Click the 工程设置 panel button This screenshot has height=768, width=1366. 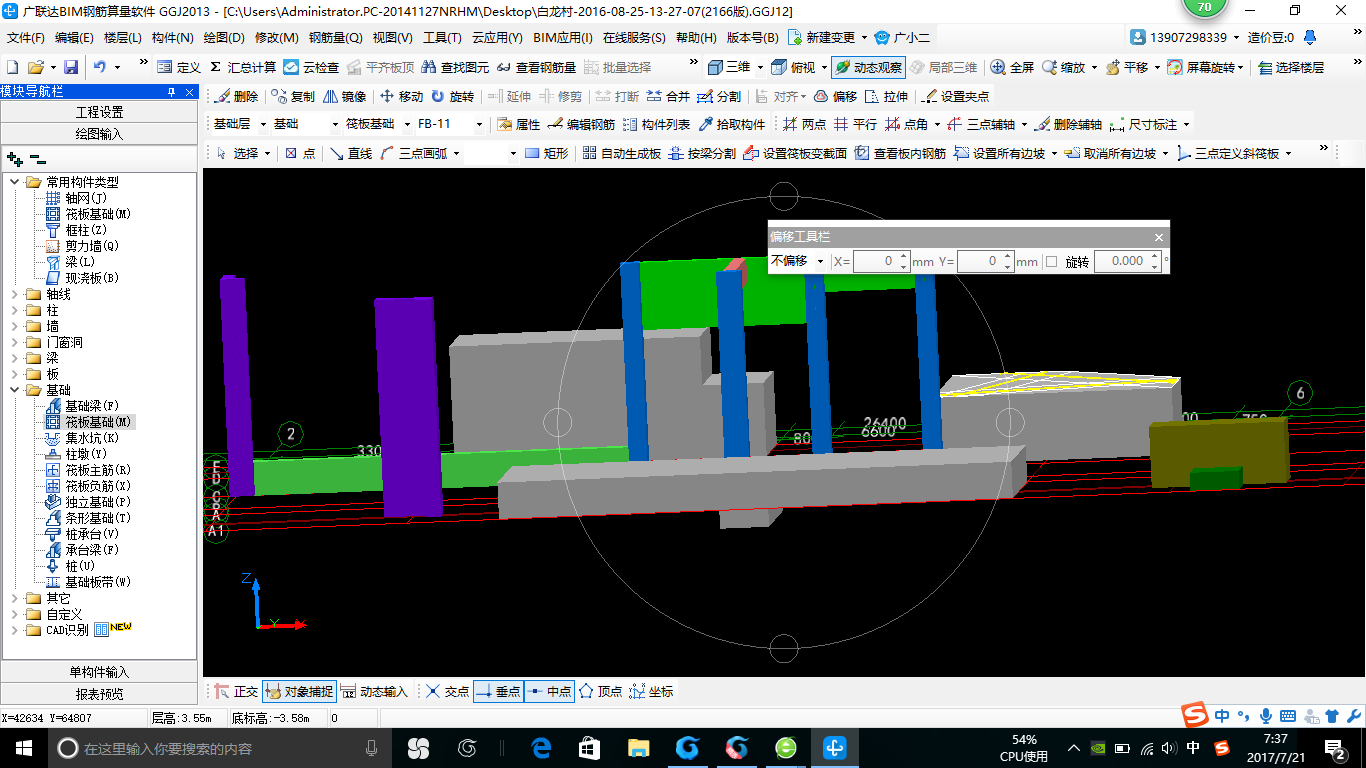tap(99, 112)
